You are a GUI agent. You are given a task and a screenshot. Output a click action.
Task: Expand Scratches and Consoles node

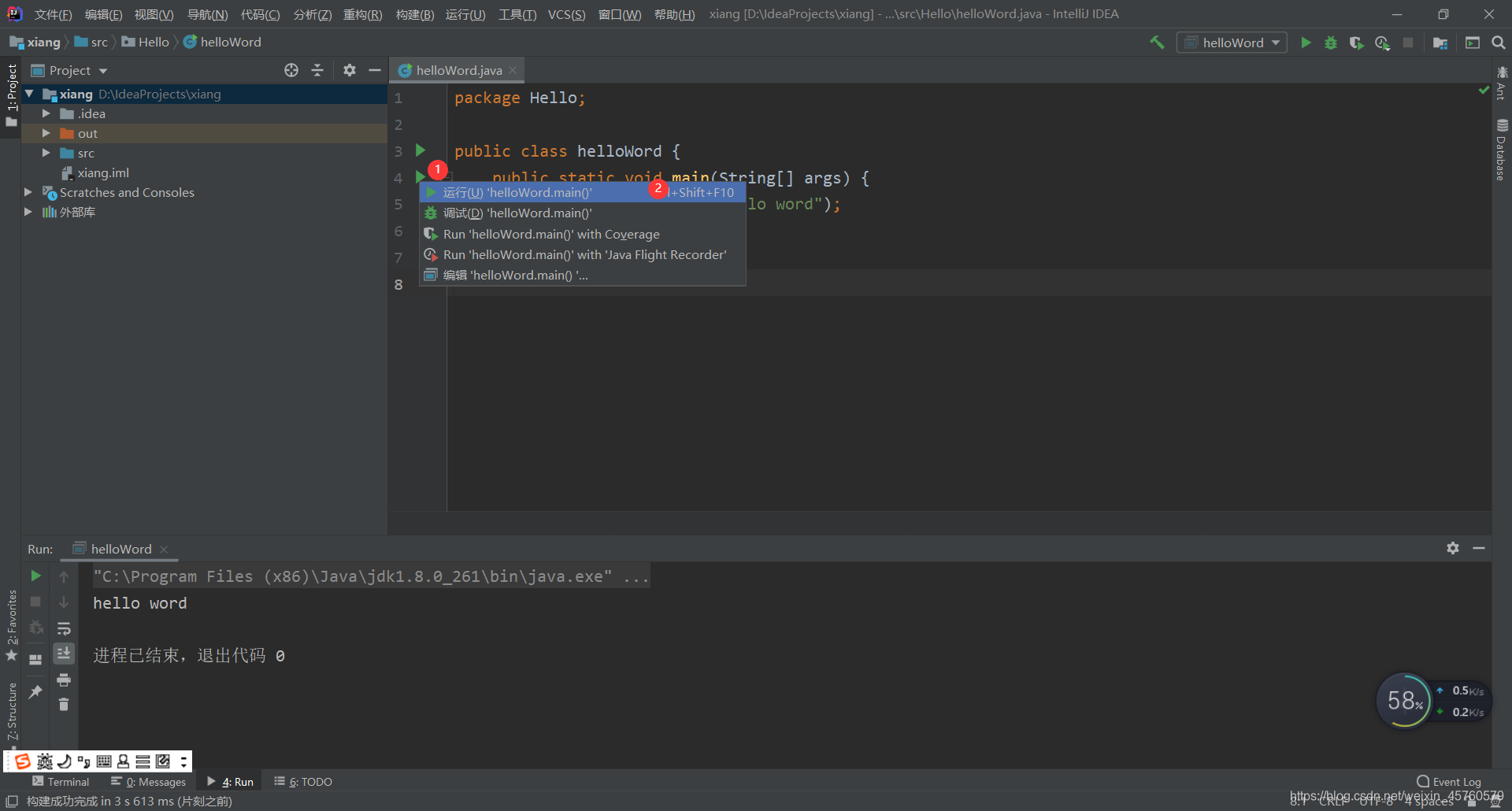click(x=28, y=192)
